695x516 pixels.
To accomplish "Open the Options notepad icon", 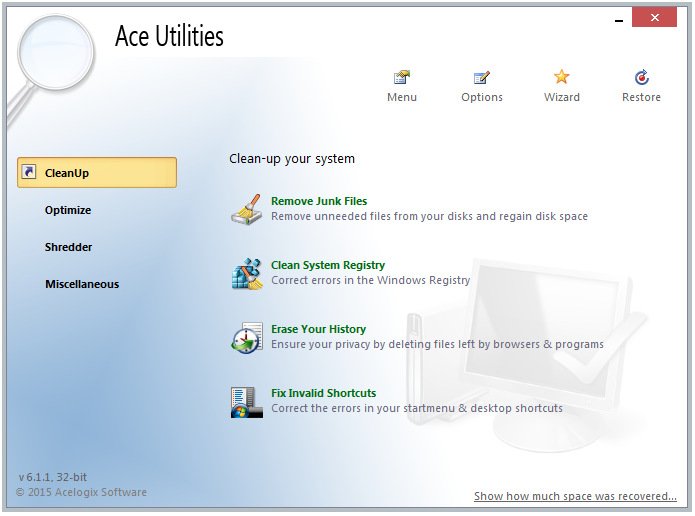I will [x=481, y=78].
